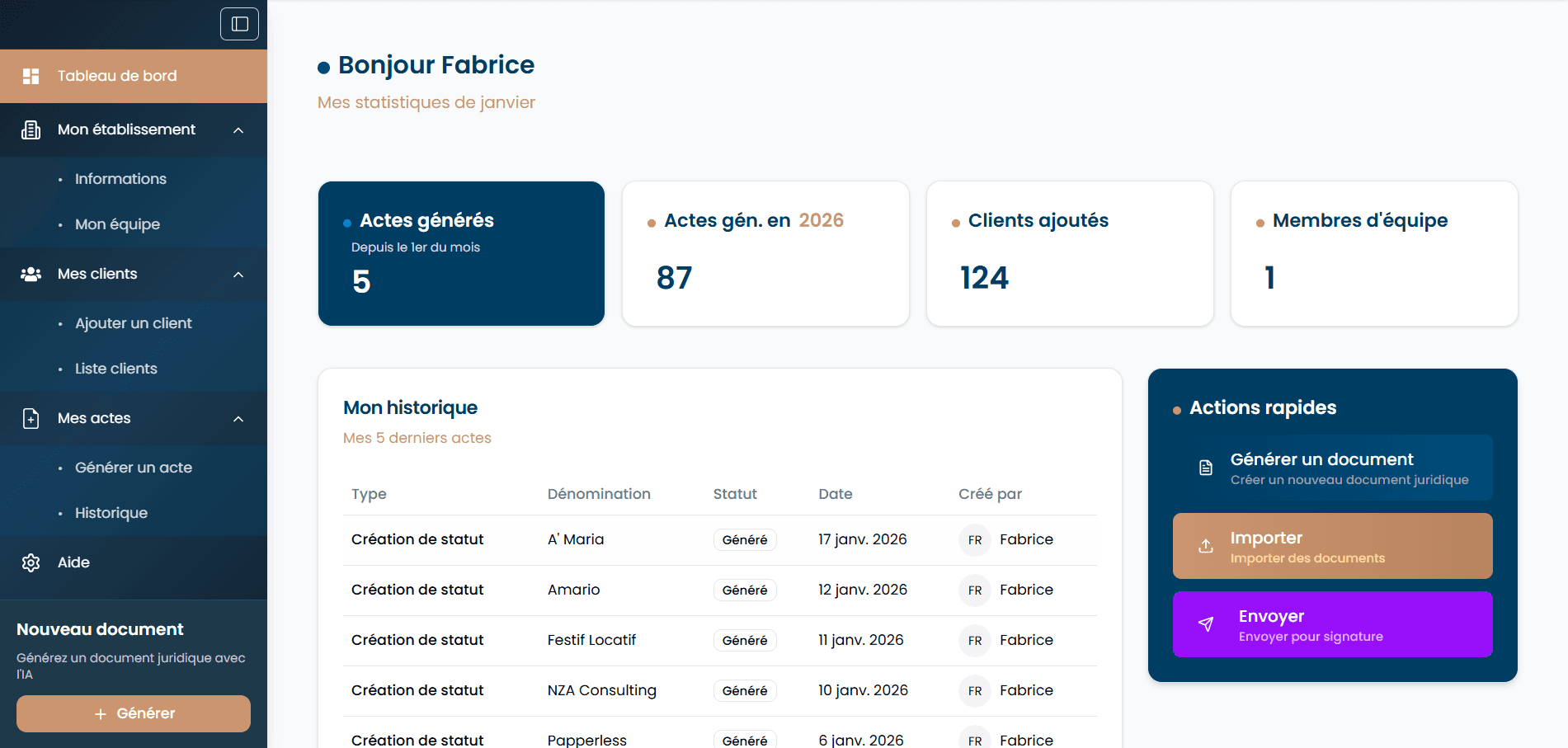
Task: Collapse the Mes clients section
Action: (x=238, y=274)
